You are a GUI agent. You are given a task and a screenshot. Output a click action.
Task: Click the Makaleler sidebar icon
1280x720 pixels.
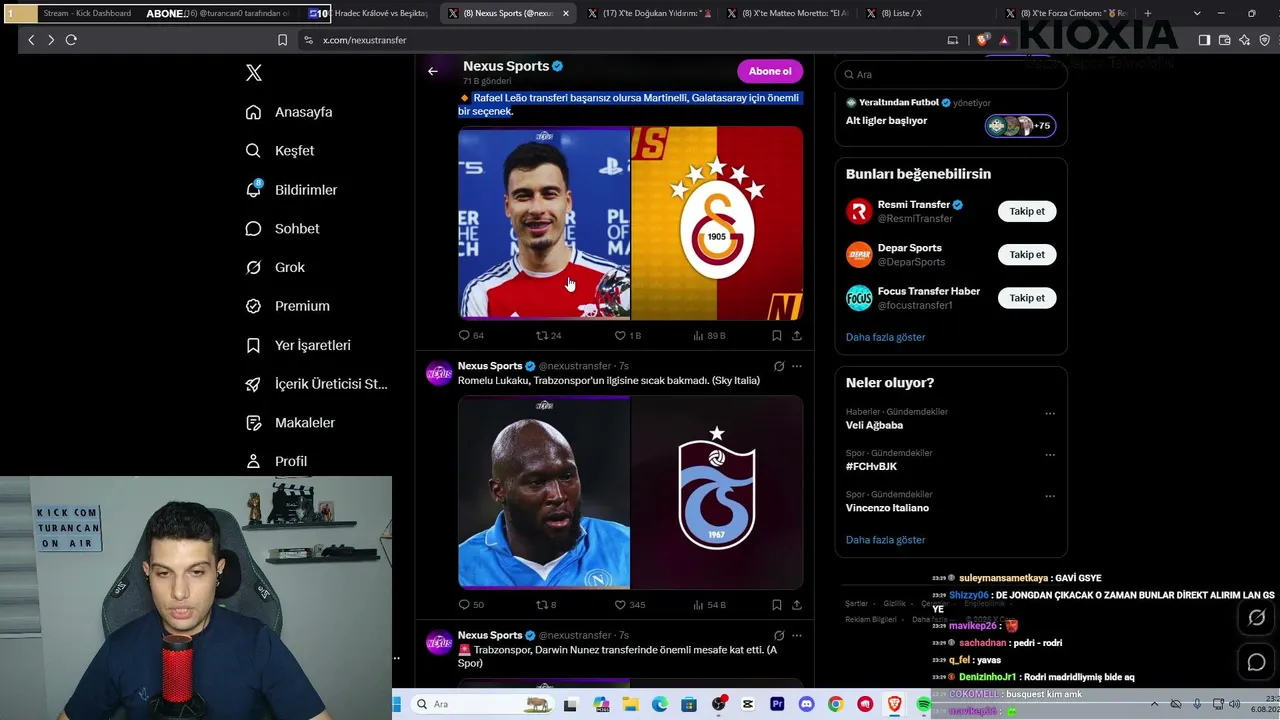click(x=254, y=423)
